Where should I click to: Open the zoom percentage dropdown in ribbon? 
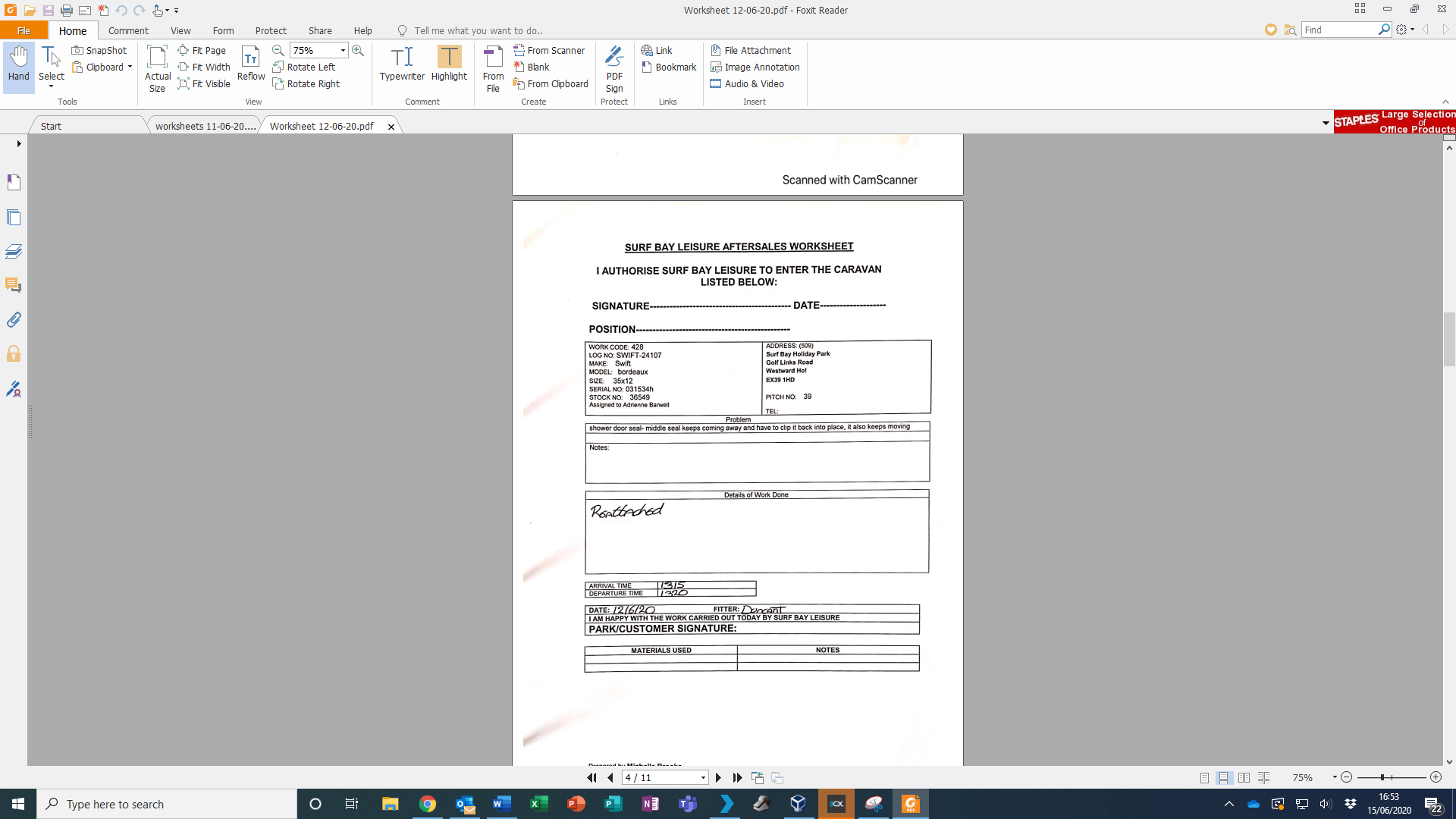click(x=343, y=50)
